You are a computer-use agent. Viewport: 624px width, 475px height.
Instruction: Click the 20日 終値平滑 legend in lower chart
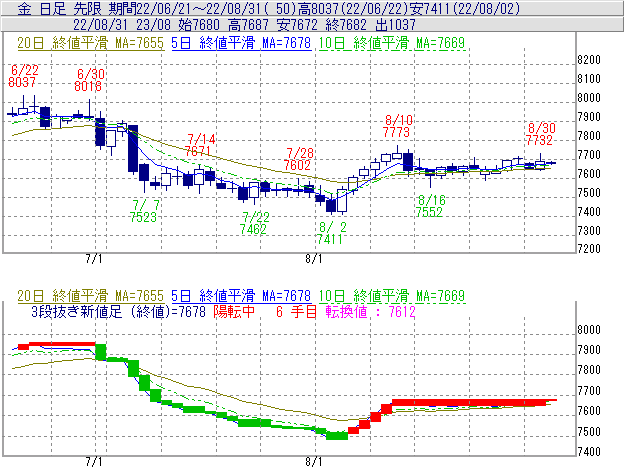point(90,296)
